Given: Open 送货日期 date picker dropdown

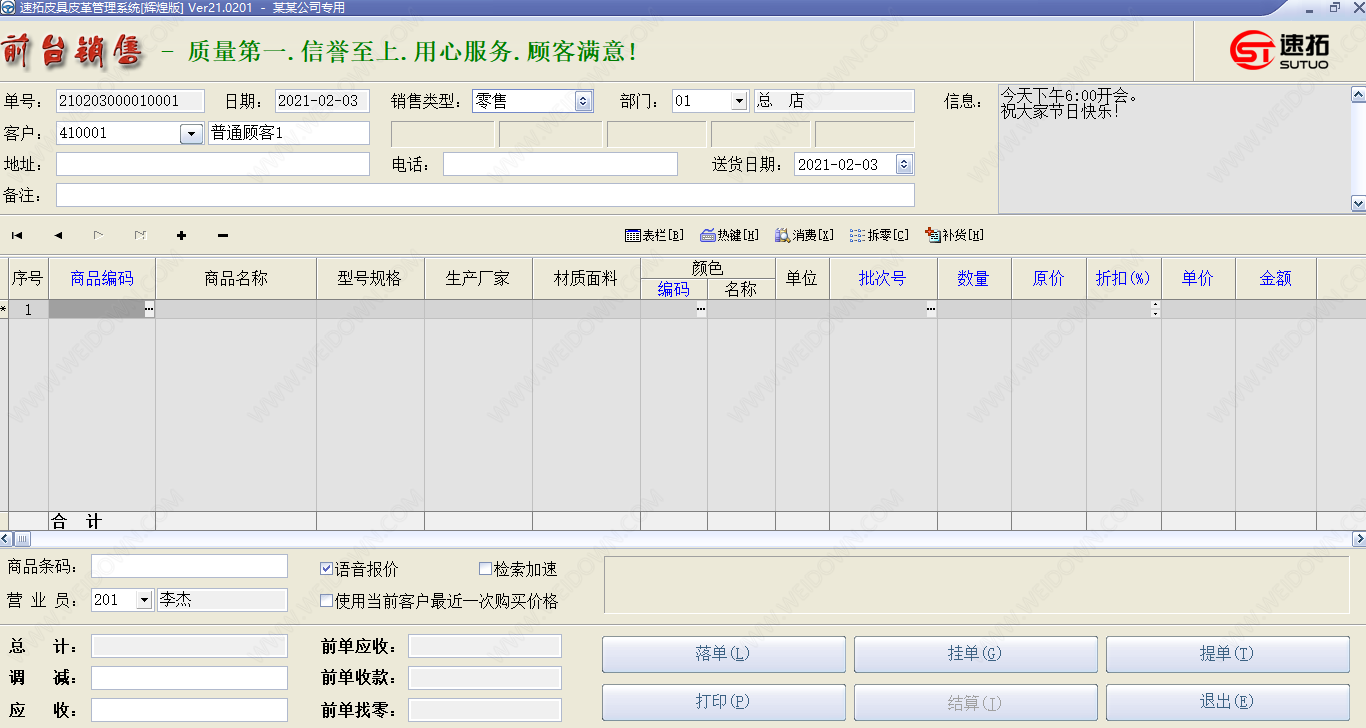Looking at the screenshot, I should click(x=904, y=164).
